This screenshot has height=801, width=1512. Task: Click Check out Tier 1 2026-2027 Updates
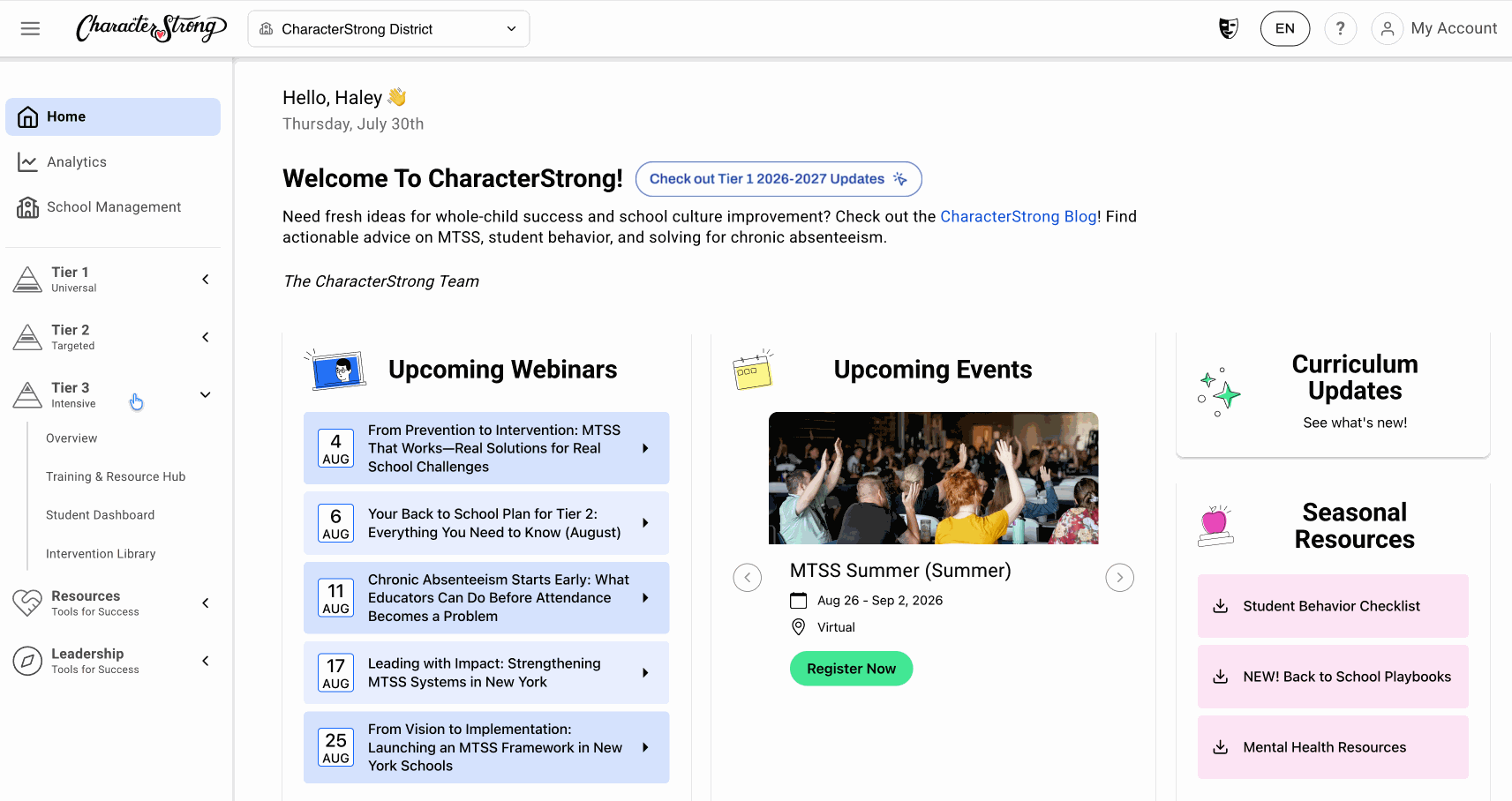pyautogui.click(x=779, y=179)
